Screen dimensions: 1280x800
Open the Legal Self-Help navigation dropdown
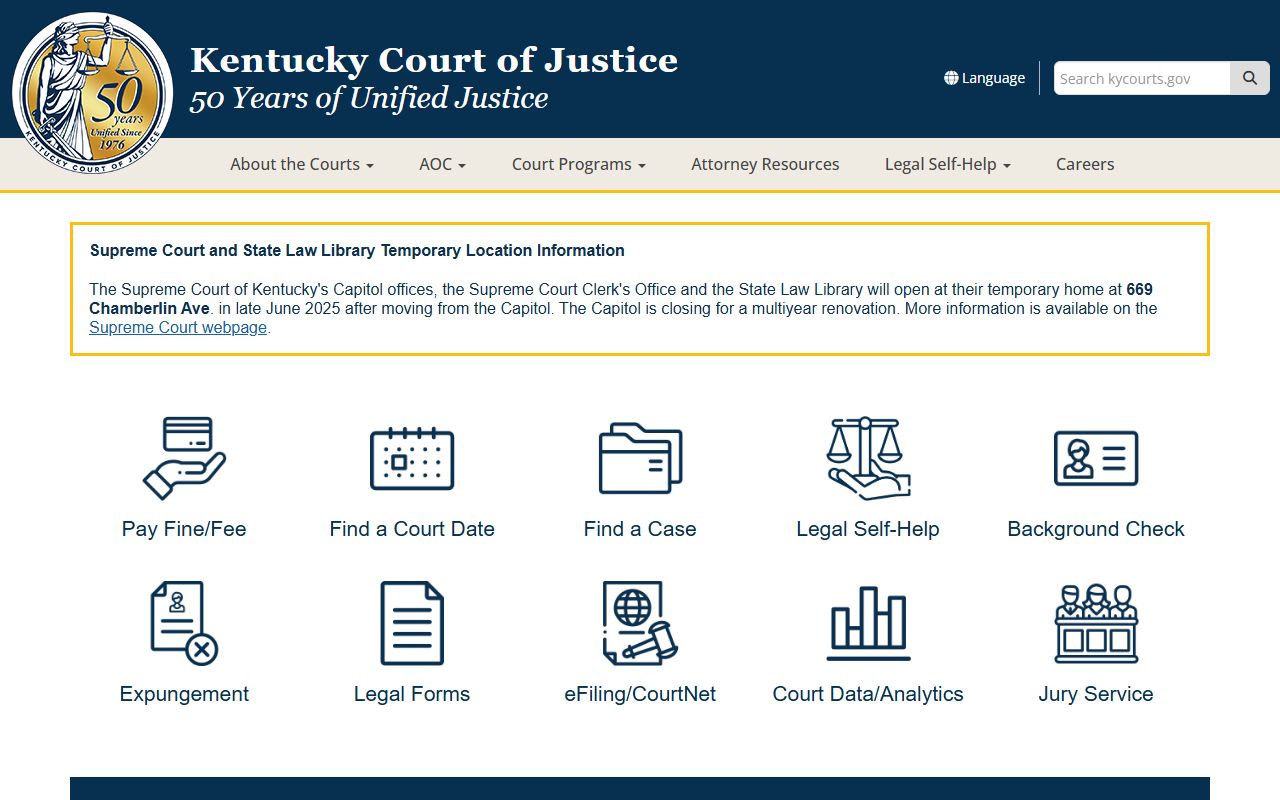coord(947,164)
